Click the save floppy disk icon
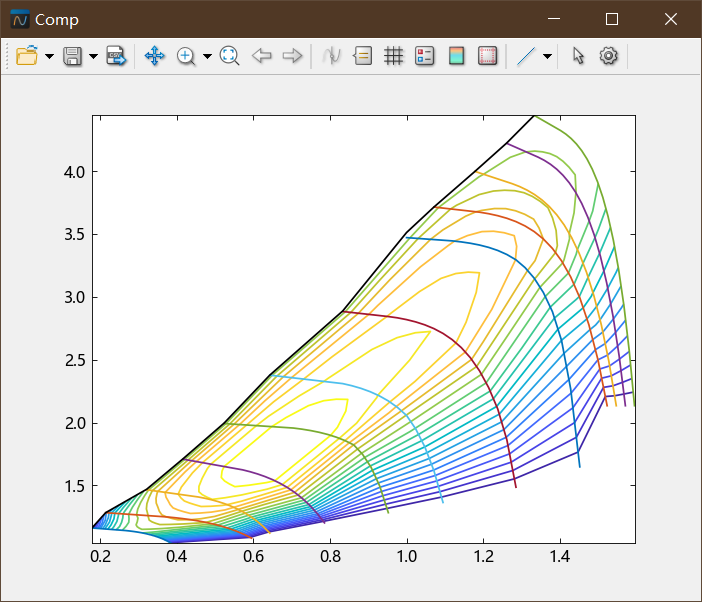702x602 pixels. coord(72,56)
